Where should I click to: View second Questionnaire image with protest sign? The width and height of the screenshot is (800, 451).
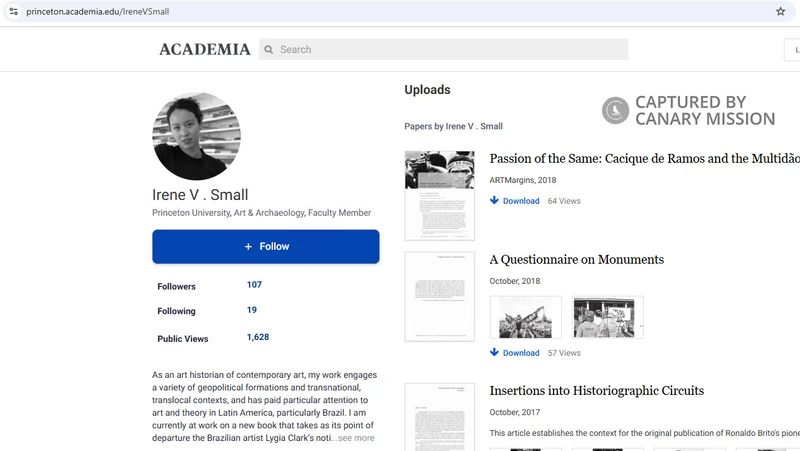point(607,317)
